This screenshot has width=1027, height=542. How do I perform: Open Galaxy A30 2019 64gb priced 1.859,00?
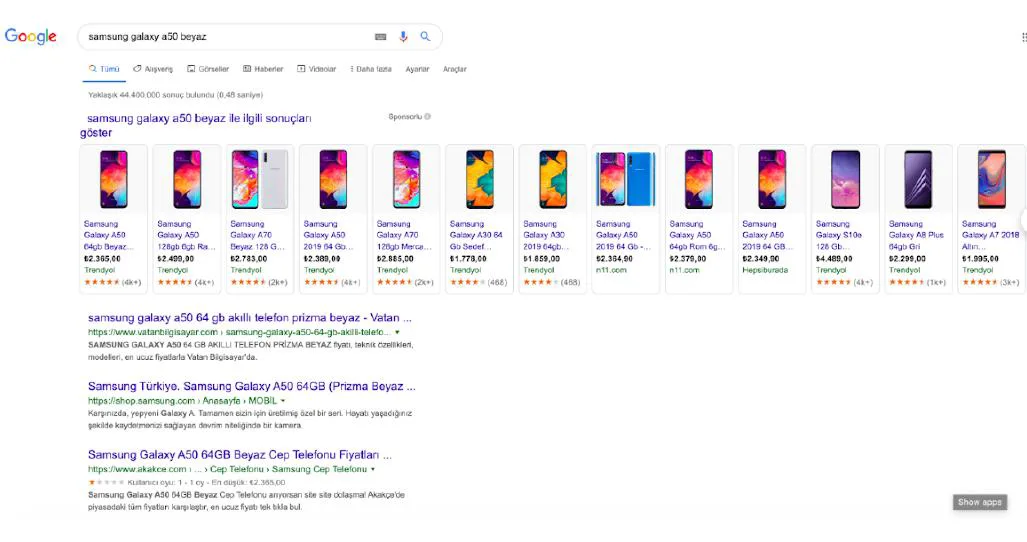point(553,219)
